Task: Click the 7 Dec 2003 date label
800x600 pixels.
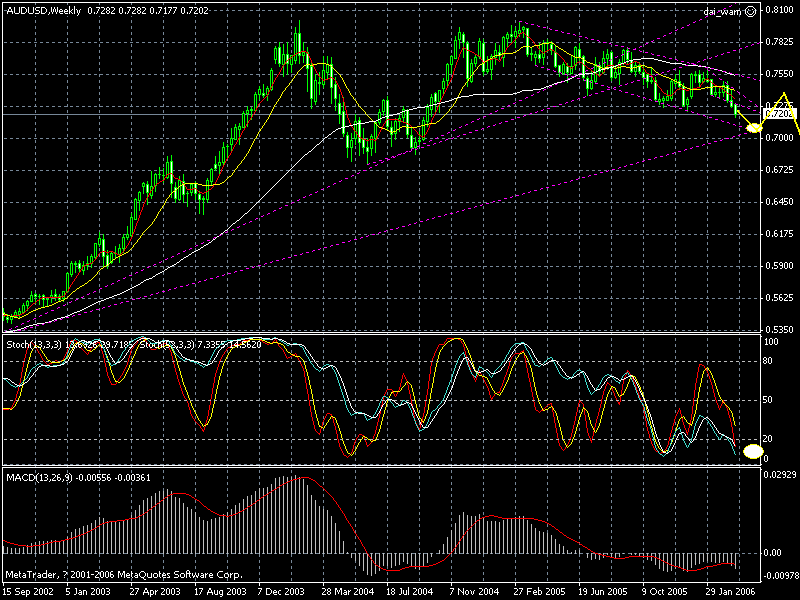Action: (280, 592)
